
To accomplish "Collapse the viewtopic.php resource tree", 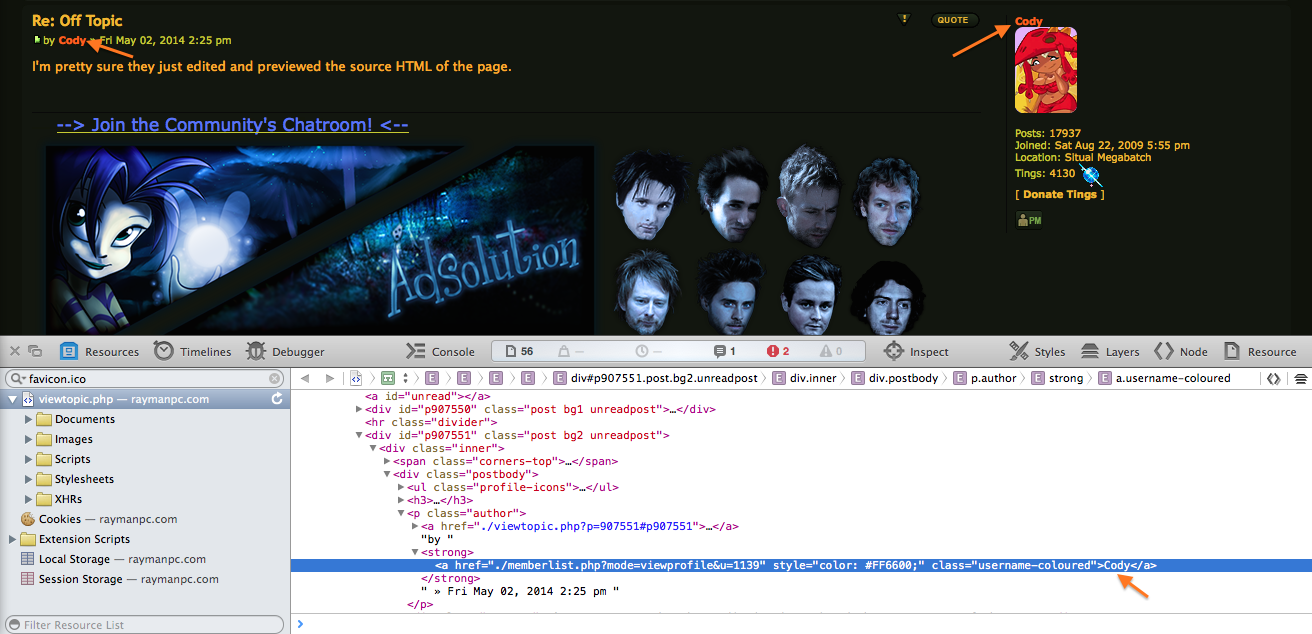I will (12, 399).
